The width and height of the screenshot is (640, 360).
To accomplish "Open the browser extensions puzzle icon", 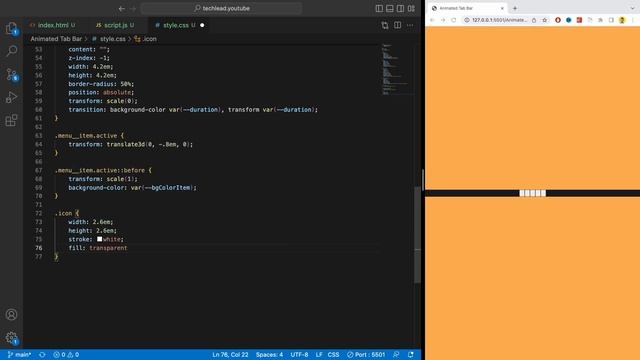I will pyautogui.click(x=600, y=20).
